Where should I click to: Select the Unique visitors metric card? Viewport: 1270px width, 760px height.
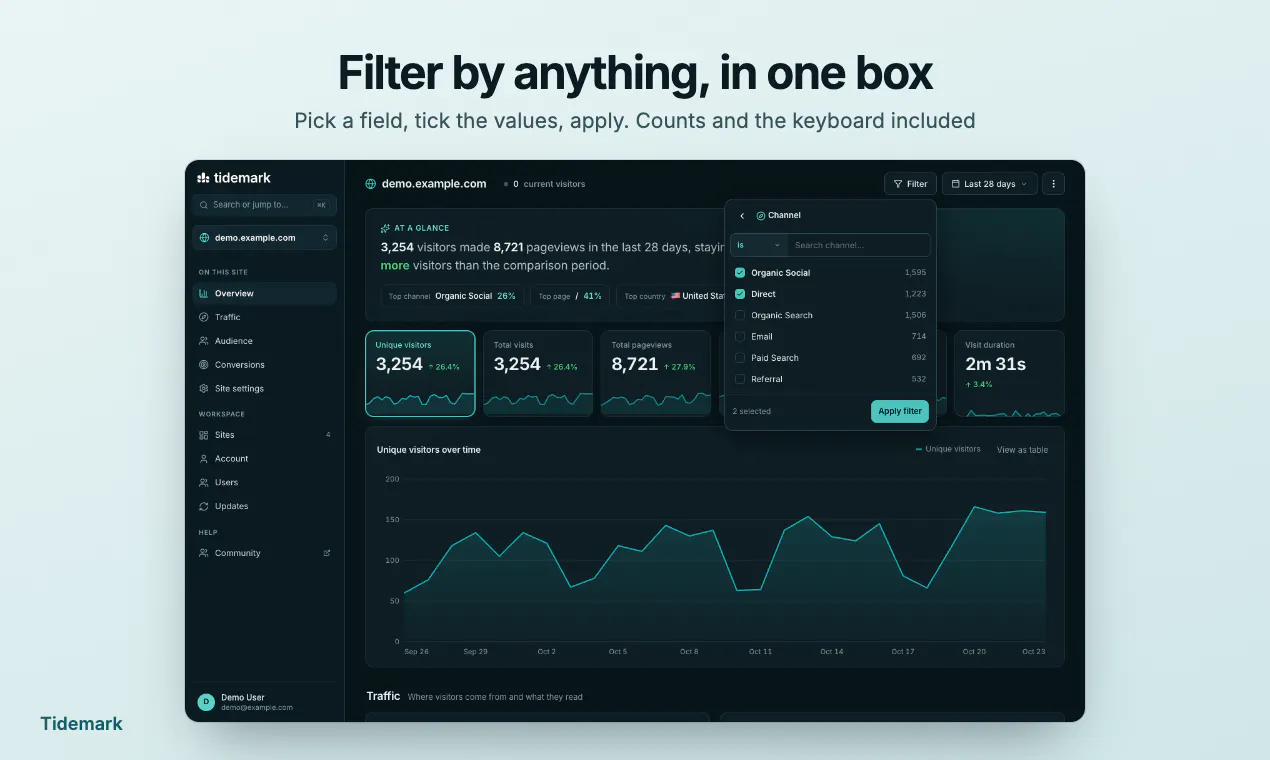[420, 373]
